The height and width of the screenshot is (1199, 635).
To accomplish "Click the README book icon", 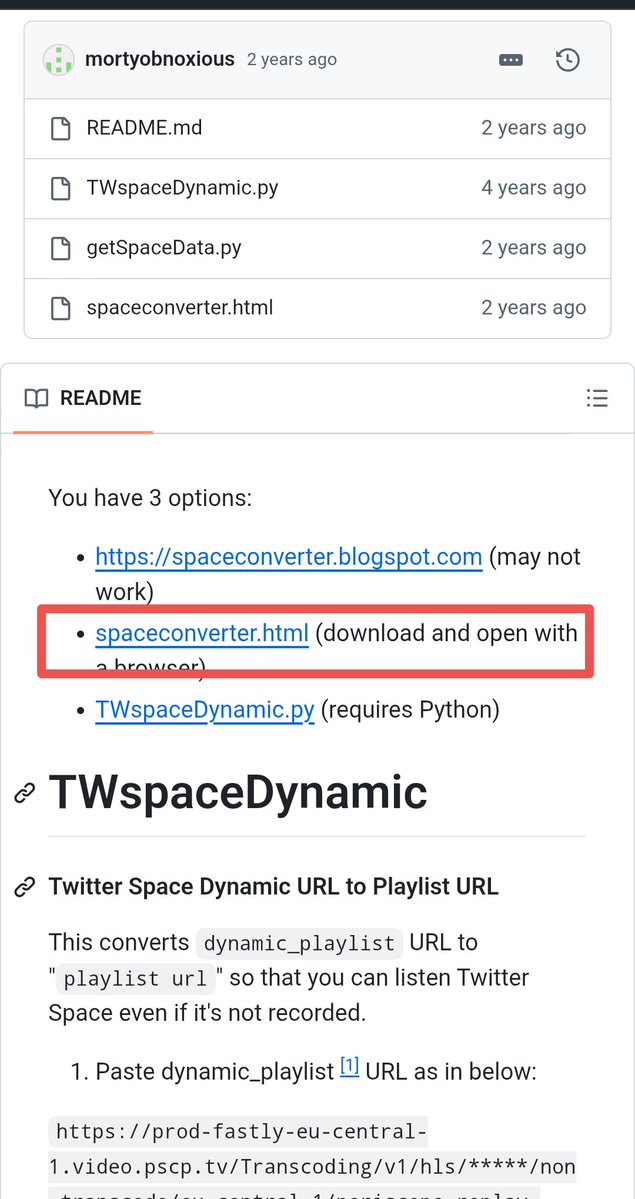I will (x=36, y=398).
